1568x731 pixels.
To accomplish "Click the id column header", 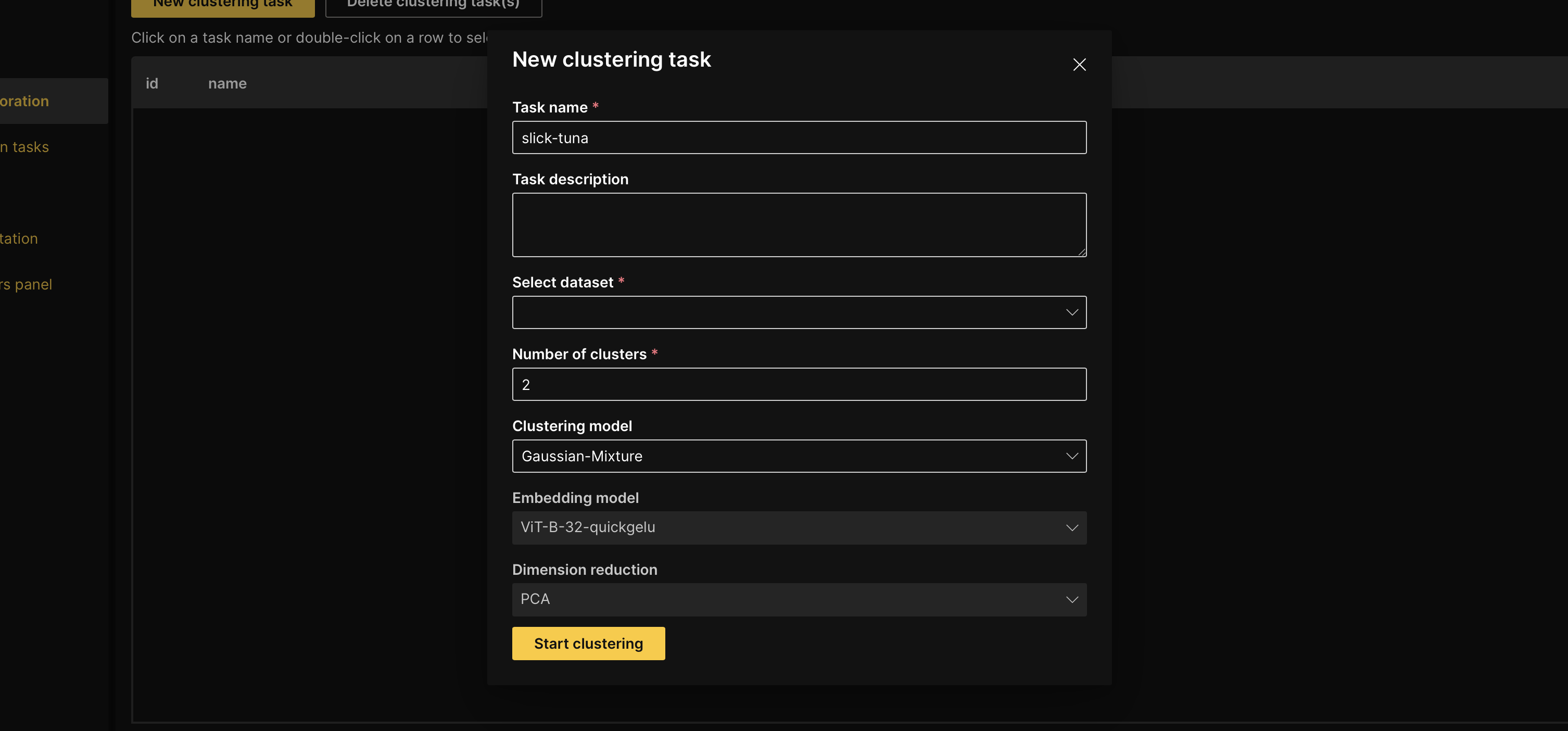I will point(151,83).
